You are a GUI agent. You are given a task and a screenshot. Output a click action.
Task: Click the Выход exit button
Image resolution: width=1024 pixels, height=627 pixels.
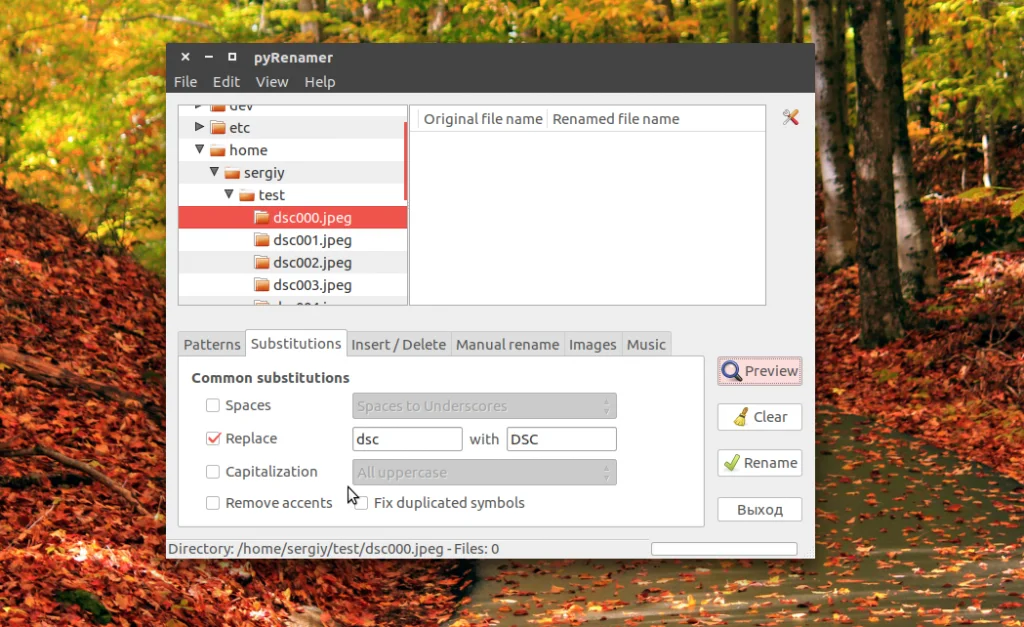point(760,509)
